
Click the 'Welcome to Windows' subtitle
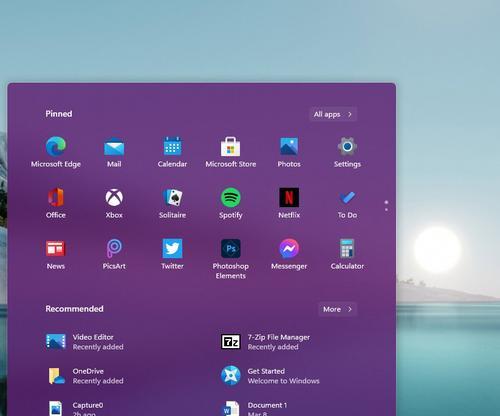pos(283,381)
